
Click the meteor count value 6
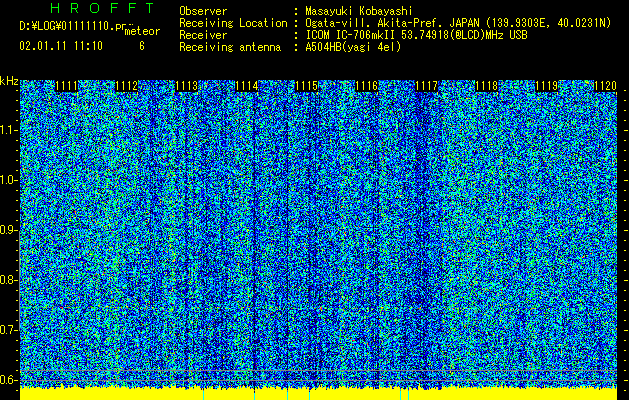pos(142,46)
